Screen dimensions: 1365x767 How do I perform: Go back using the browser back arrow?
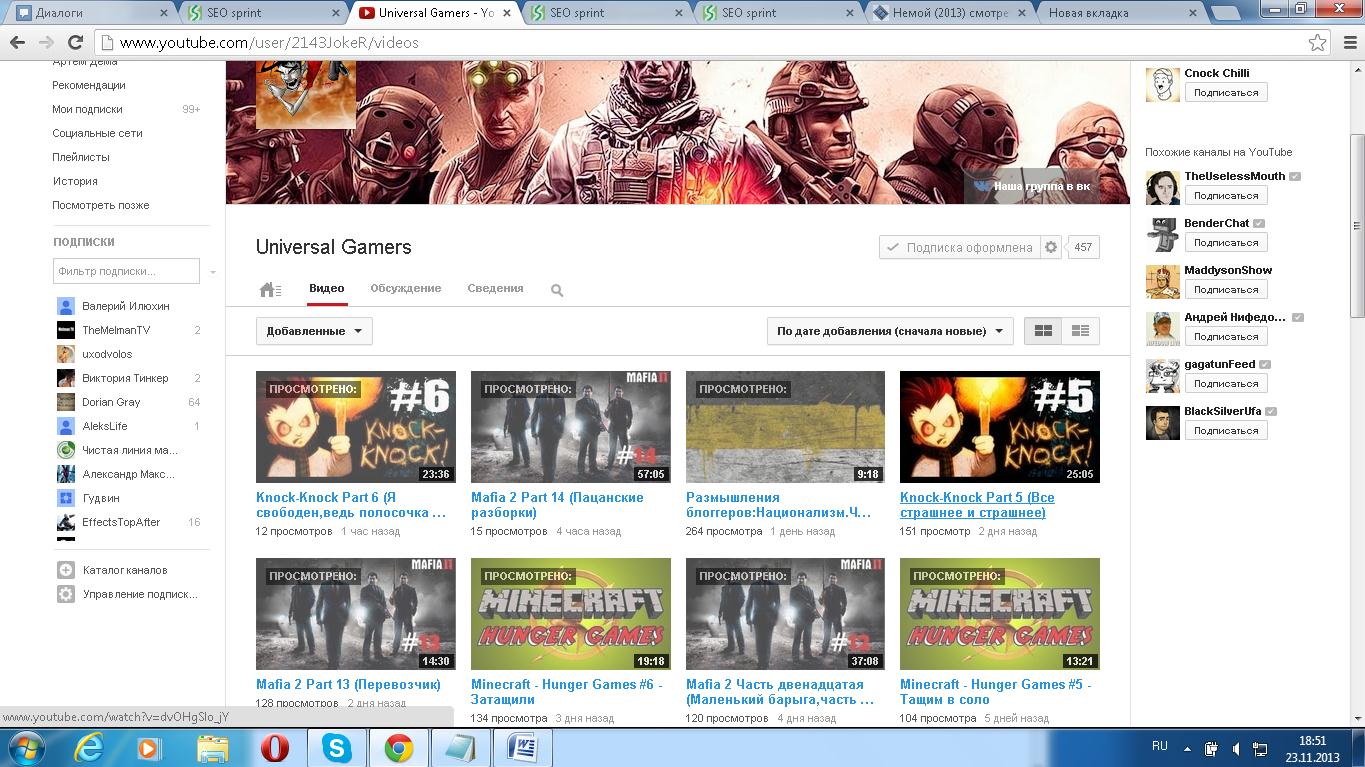coord(17,43)
